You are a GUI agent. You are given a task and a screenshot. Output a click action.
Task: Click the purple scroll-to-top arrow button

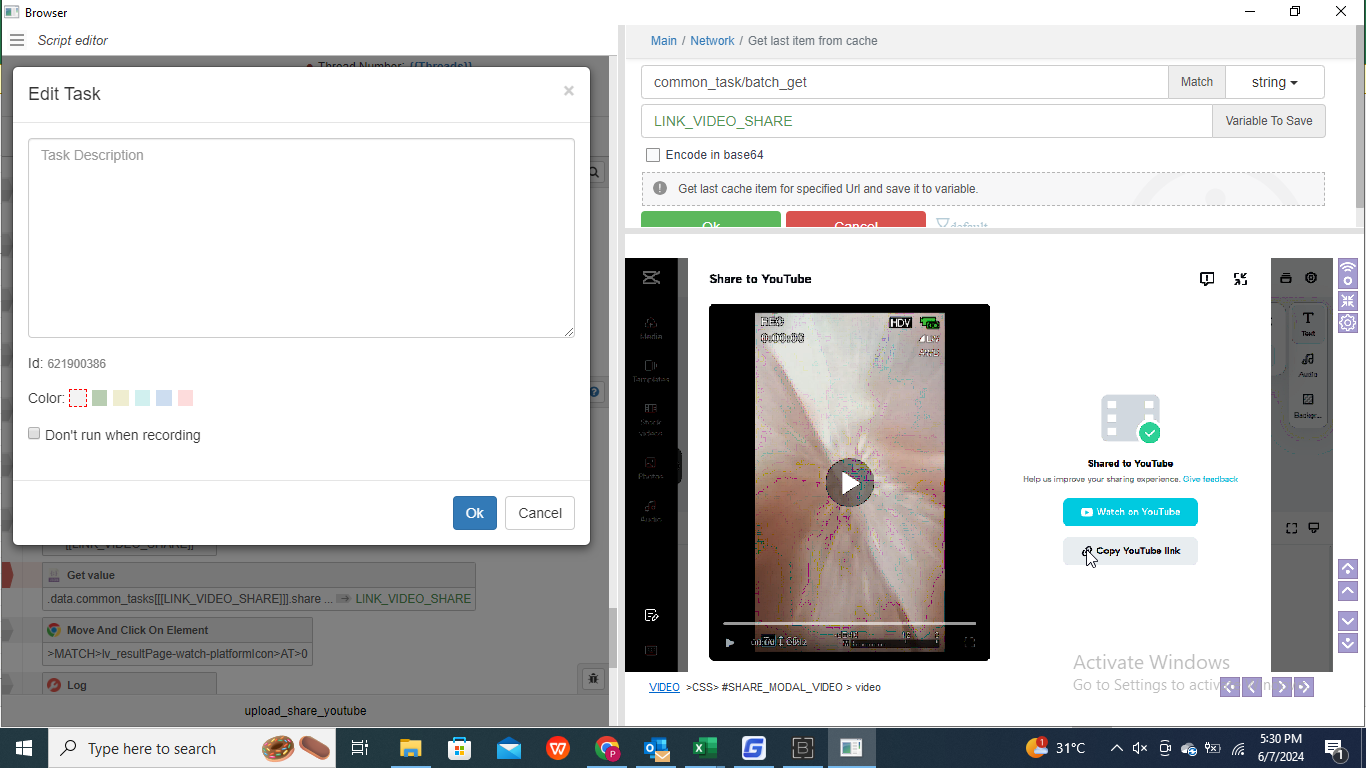coord(1348,569)
